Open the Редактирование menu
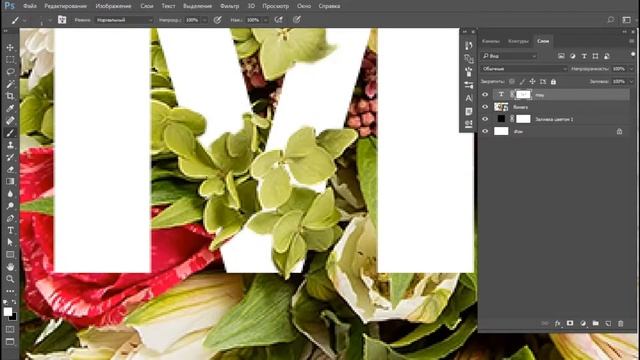This screenshot has width=640, height=360. point(65,6)
